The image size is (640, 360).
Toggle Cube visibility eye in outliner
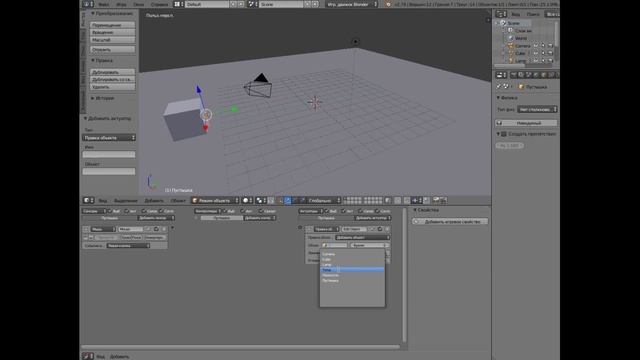(x=536, y=53)
